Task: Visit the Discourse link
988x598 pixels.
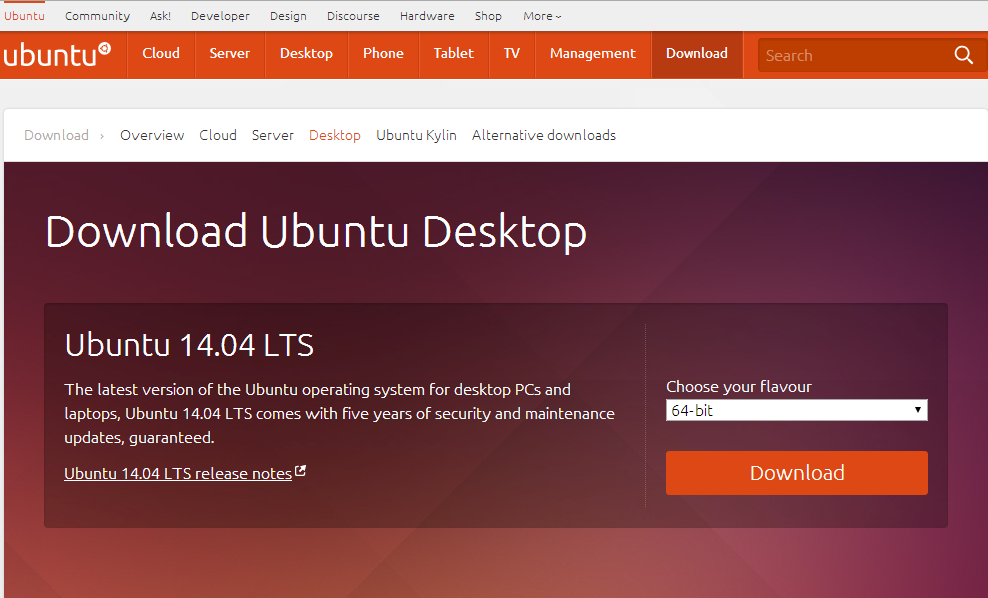Action: 353,16
